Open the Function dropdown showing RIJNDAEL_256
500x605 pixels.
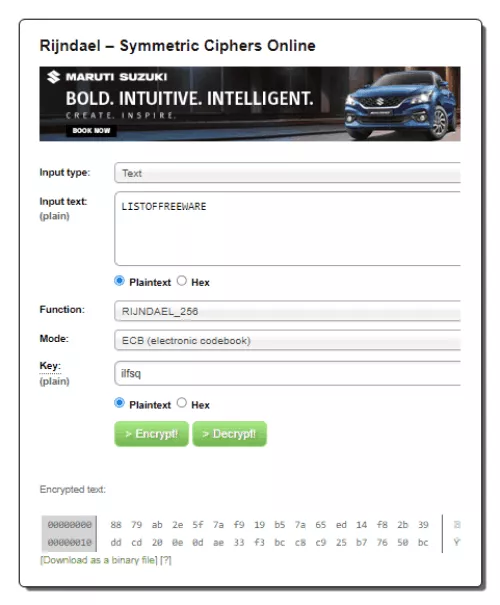(287, 311)
